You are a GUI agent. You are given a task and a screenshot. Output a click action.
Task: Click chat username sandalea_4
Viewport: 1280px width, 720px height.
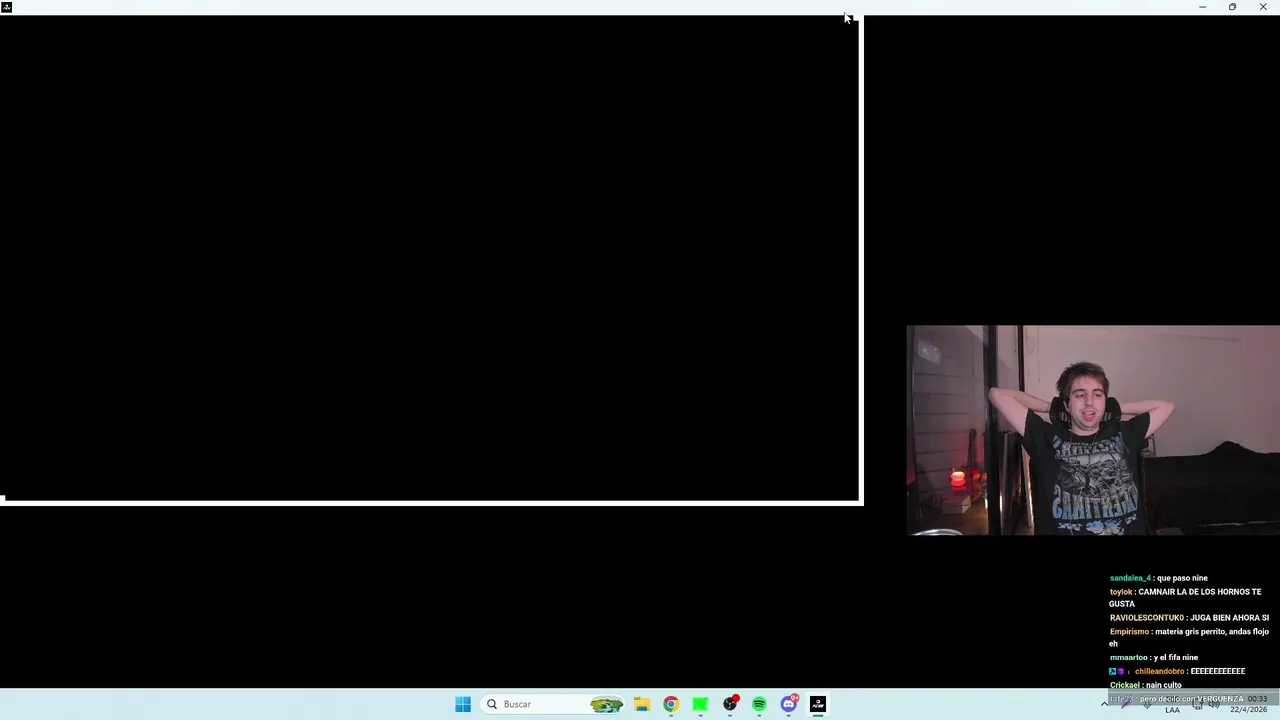tap(1130, 578)
